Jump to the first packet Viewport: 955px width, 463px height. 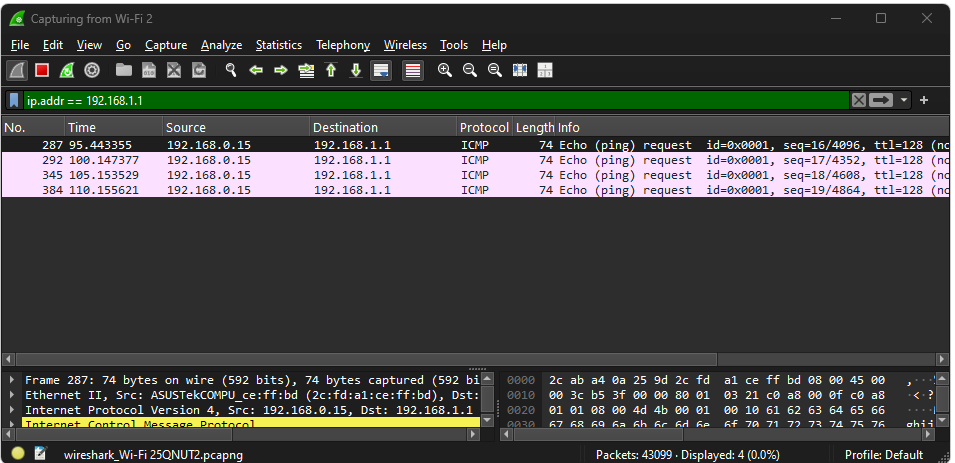pos(331,70)
